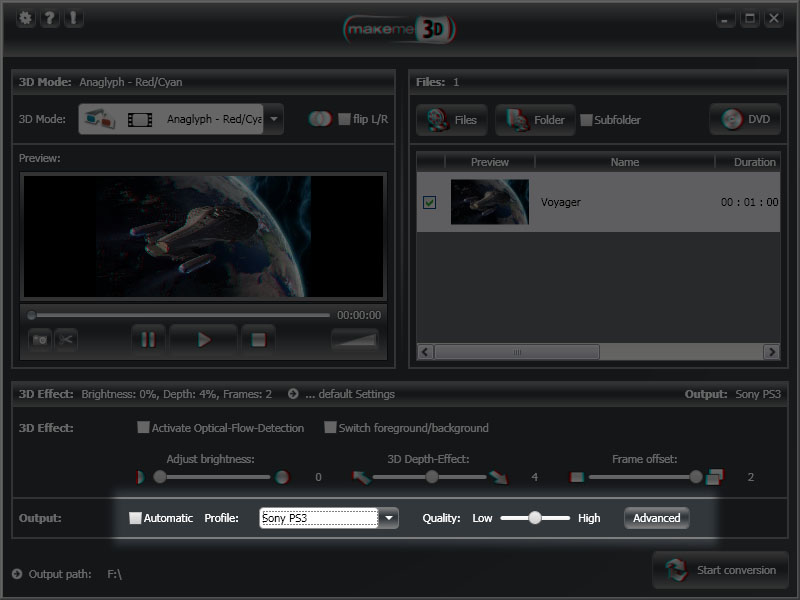Load a disc with DVD button
The height and width of the screenshot is (600, 800).
pos(745,119)
